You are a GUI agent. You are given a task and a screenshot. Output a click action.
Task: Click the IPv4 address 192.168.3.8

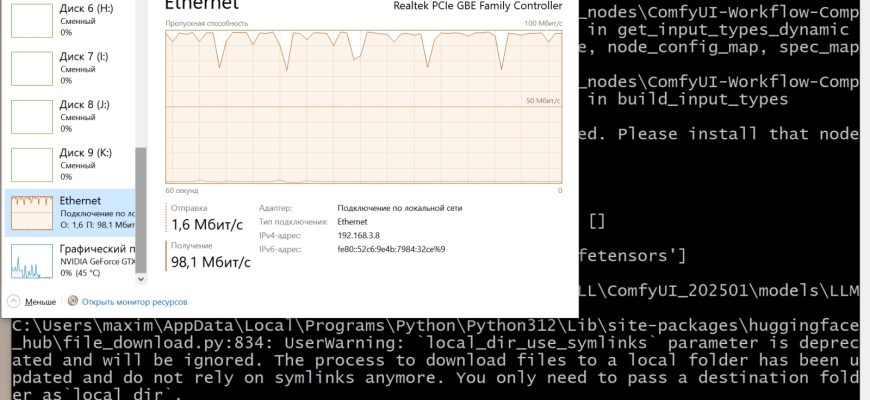[x=360, y=234]
